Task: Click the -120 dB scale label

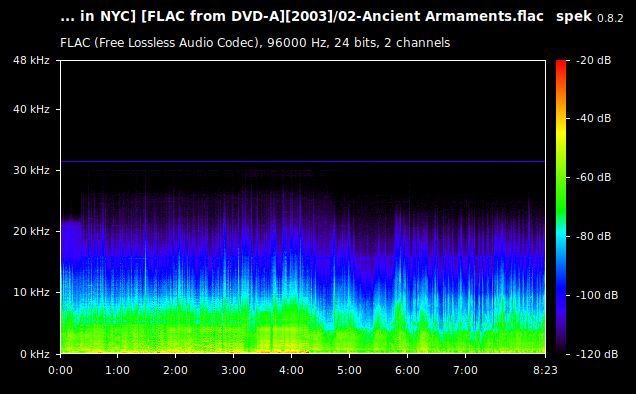Action: coord(597,354)
